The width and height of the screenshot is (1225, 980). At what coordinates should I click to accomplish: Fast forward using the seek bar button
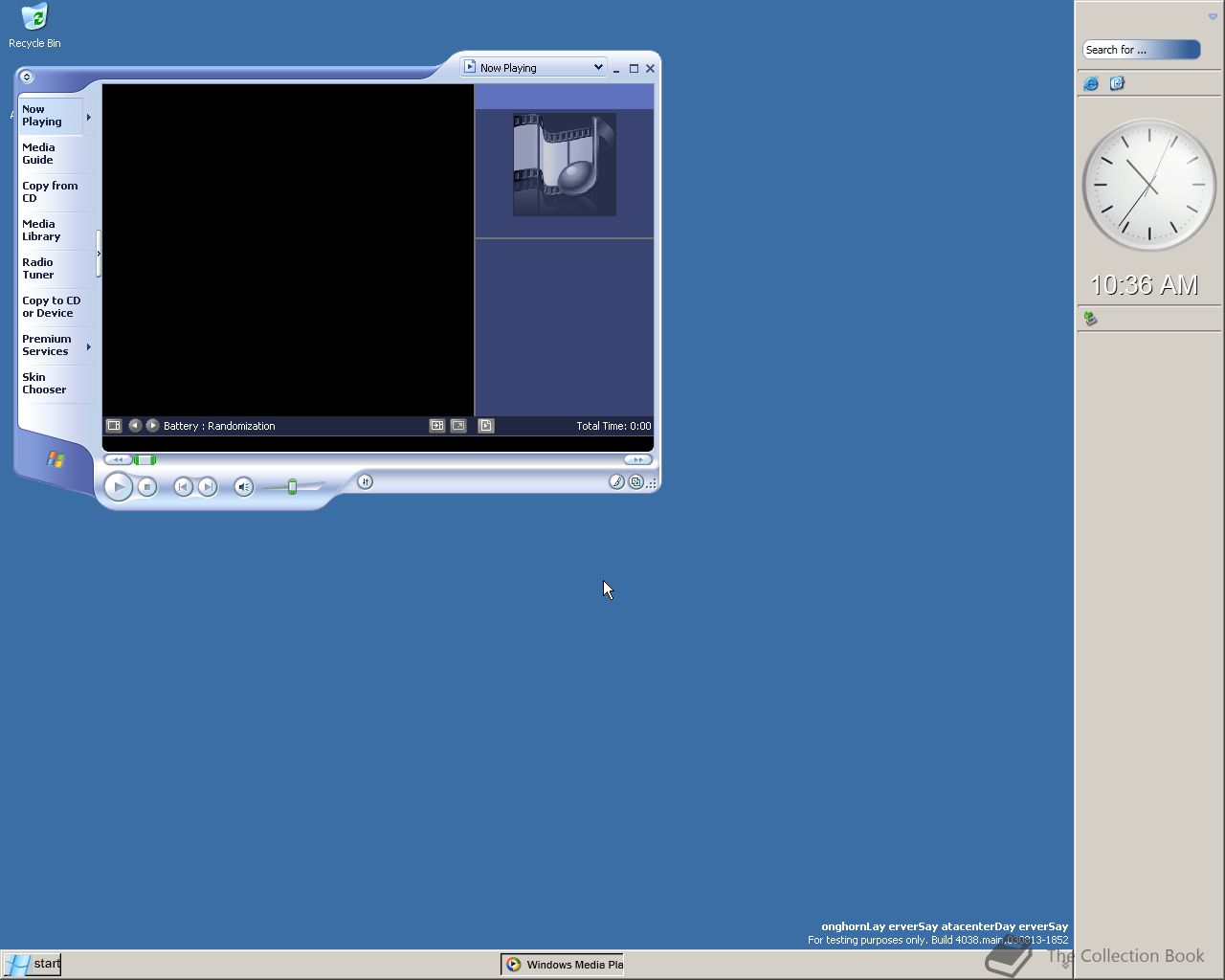(x=637, y=459)
